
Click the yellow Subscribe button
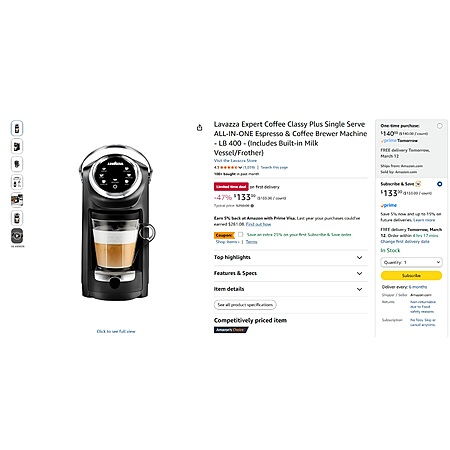pos(411,276)
